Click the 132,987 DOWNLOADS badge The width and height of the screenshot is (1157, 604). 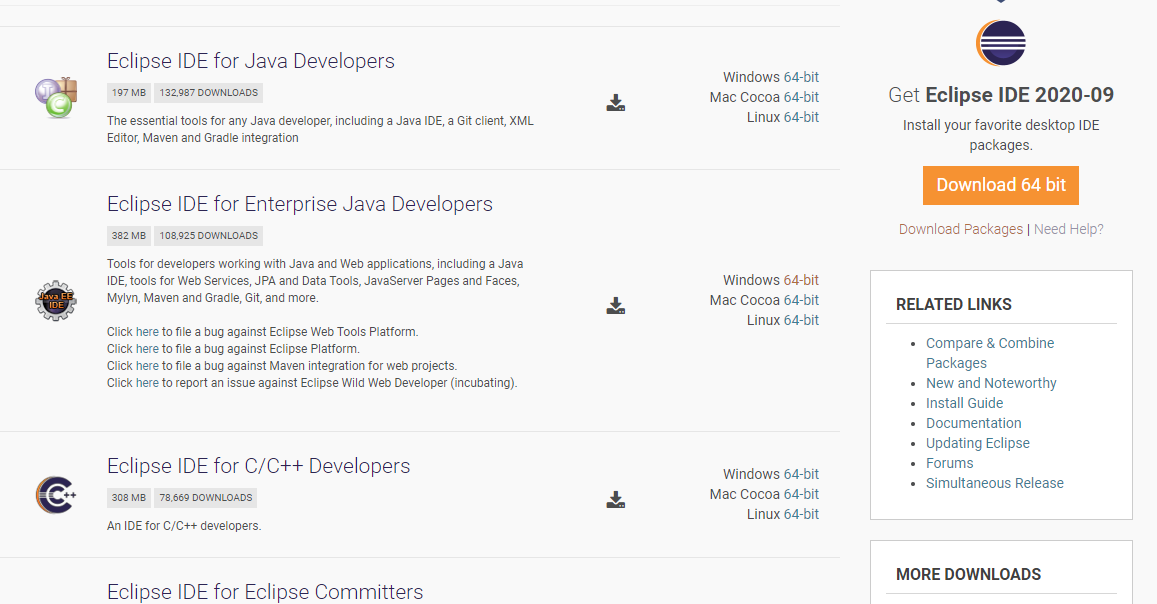click(209, 93)
